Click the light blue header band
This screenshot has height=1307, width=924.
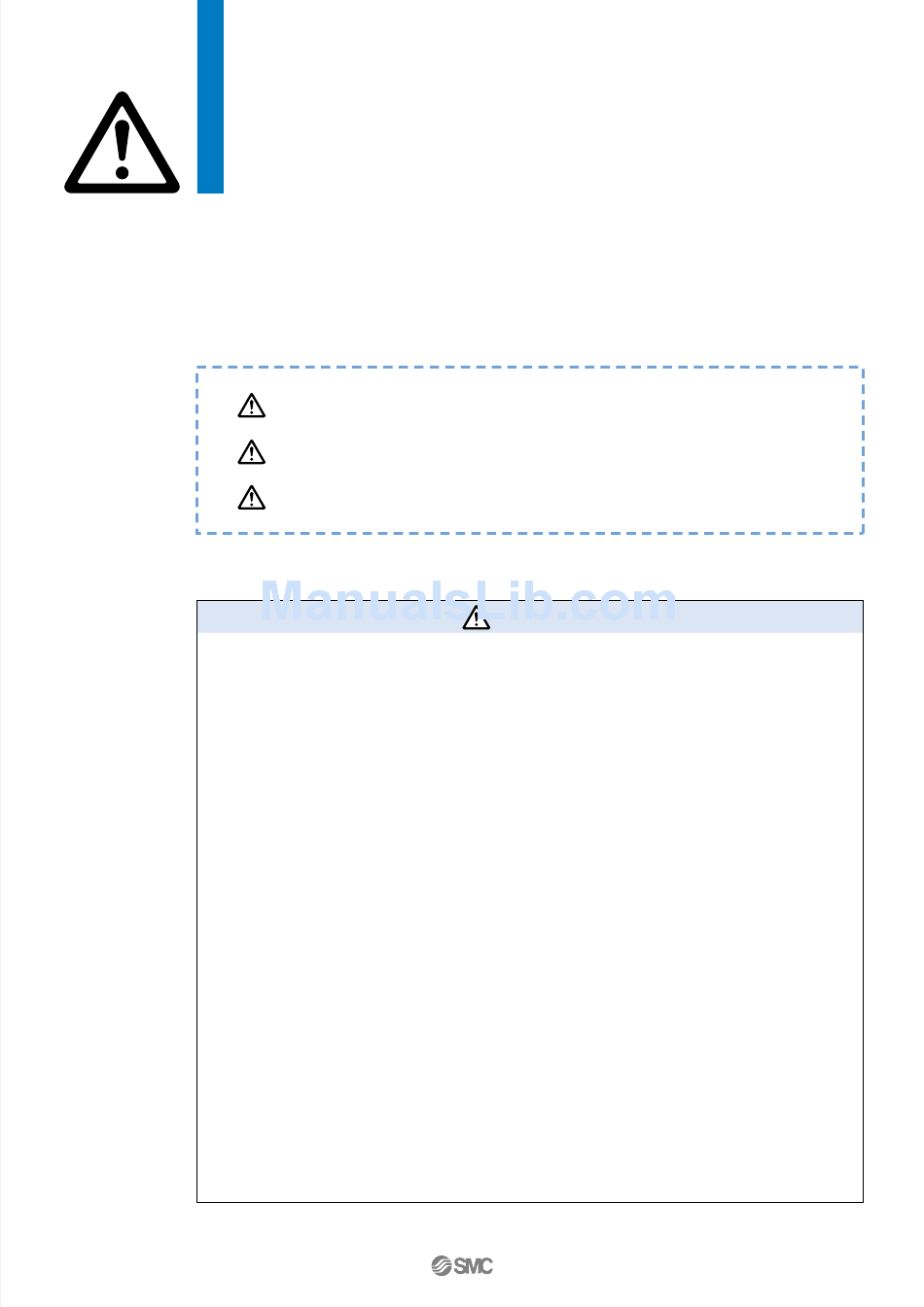pos(530,618)
